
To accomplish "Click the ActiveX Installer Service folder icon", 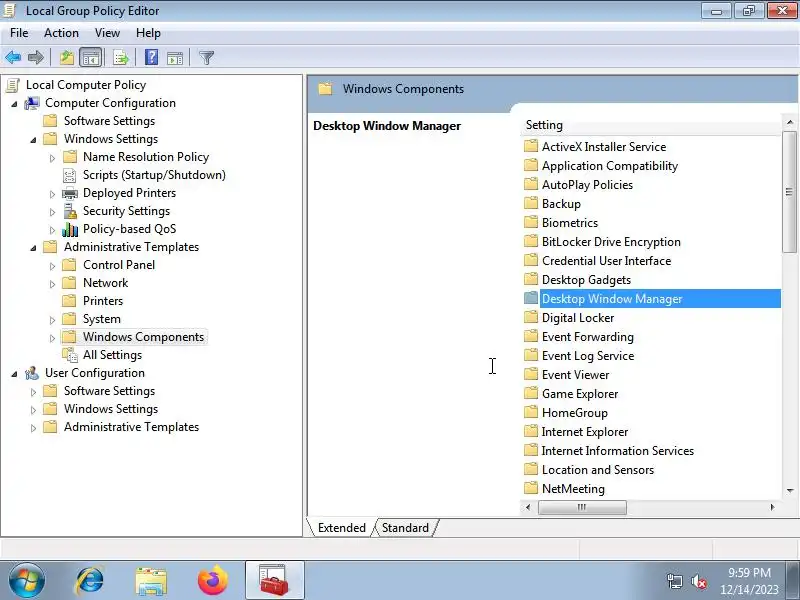I will point(531,146).
